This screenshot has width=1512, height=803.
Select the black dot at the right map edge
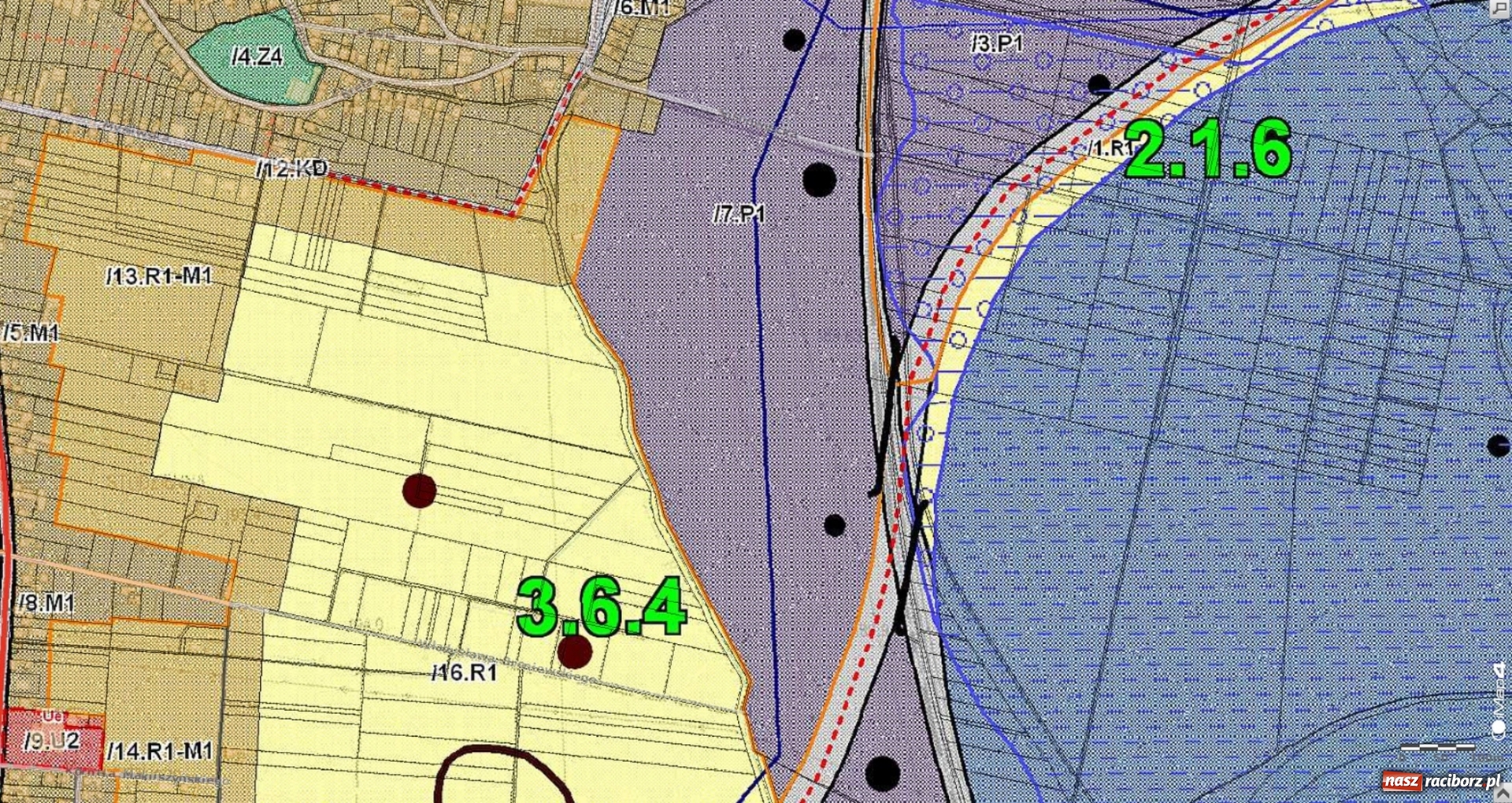1499,446
